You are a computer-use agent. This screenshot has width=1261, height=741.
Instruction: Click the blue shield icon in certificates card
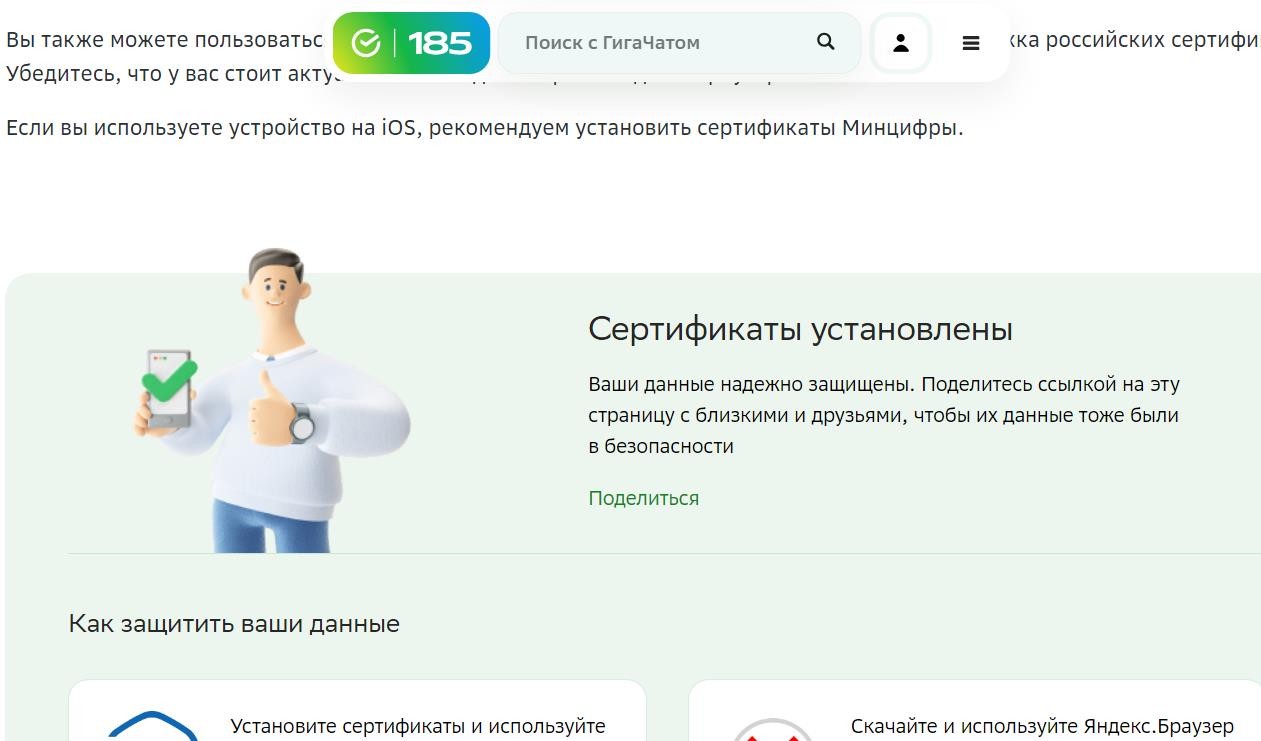pos(152,726)
